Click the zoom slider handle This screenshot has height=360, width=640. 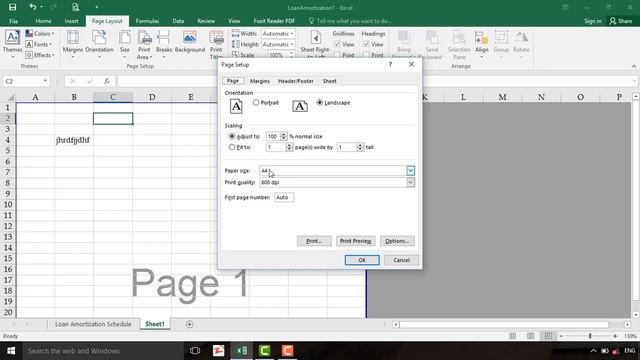coord(590,336)
